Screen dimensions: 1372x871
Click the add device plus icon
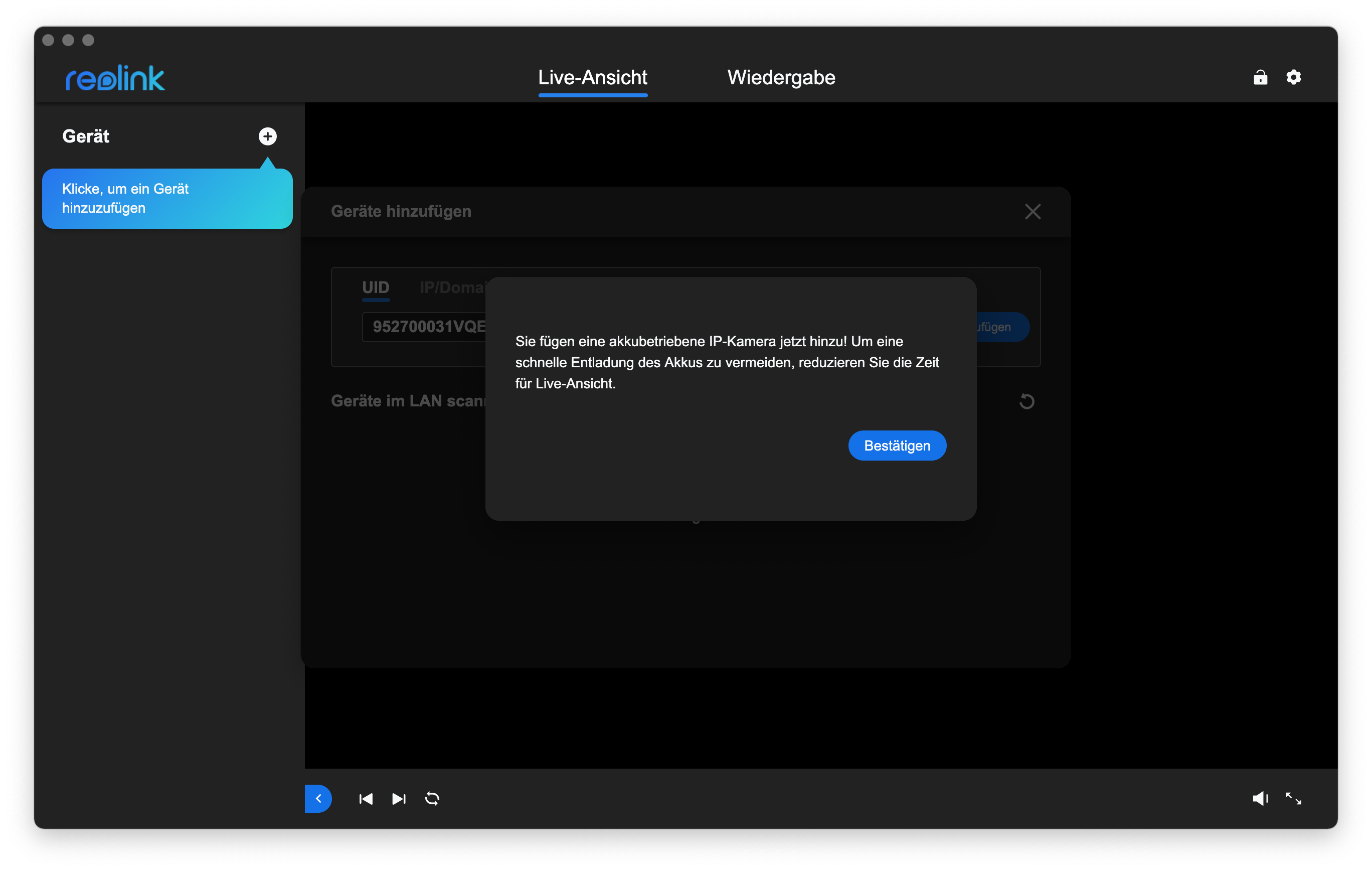click(x=267, y=136)
